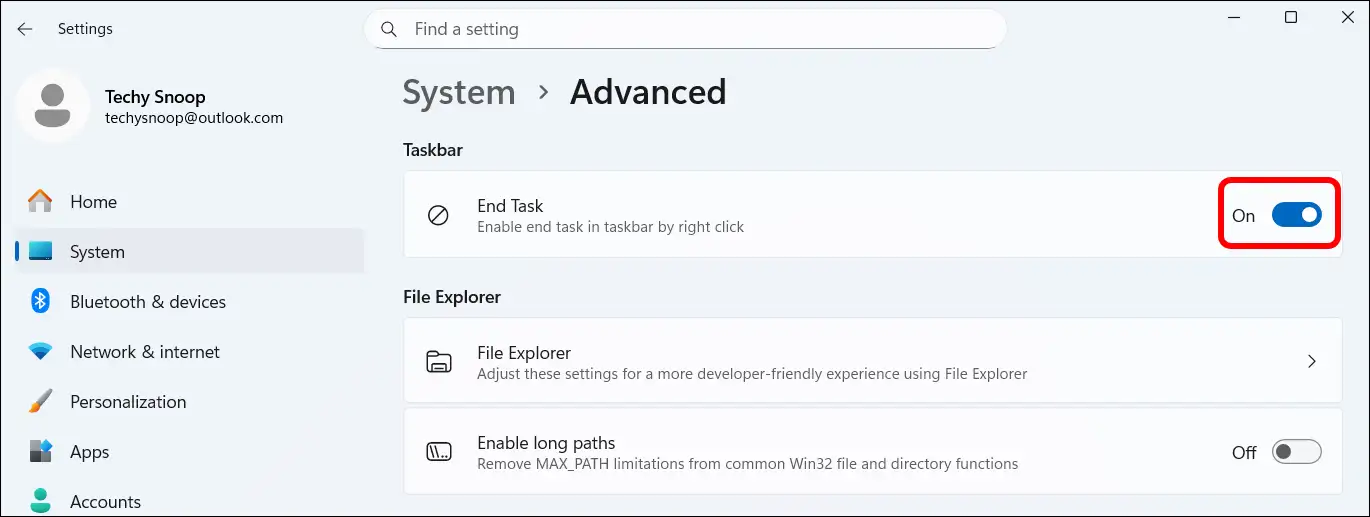Click the File Explorer folder icon
This screenshot has width=1370, height=517.
(438, 362)
